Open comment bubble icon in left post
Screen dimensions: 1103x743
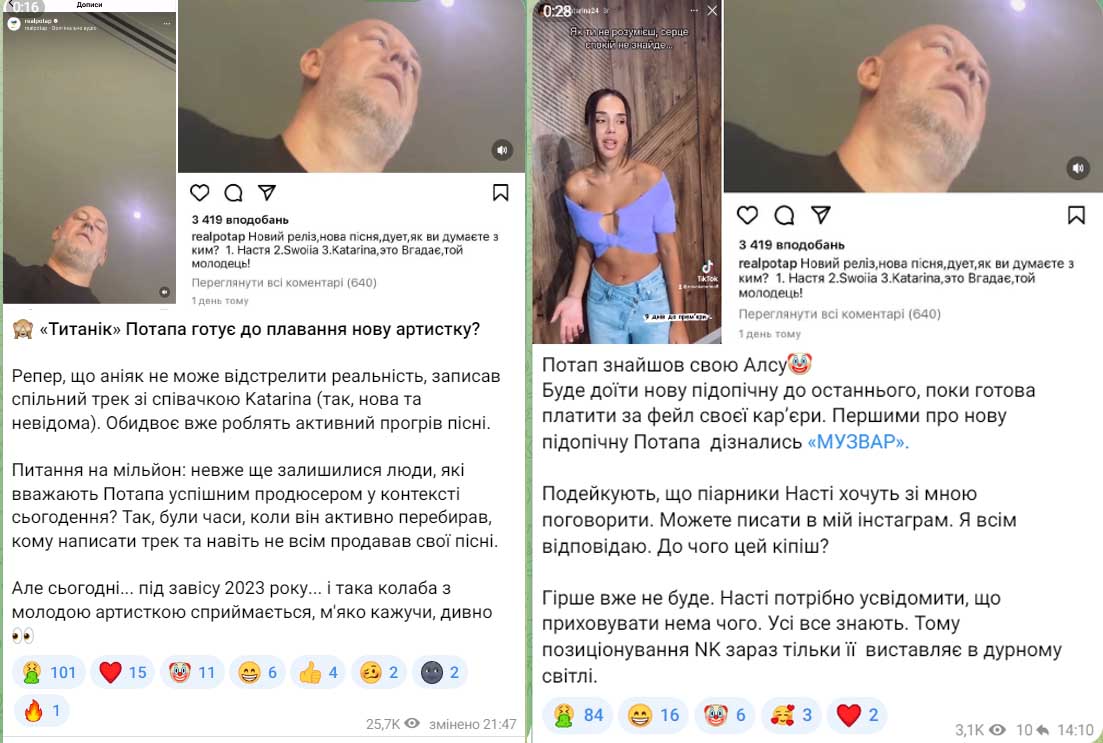[x=233, y=192]
